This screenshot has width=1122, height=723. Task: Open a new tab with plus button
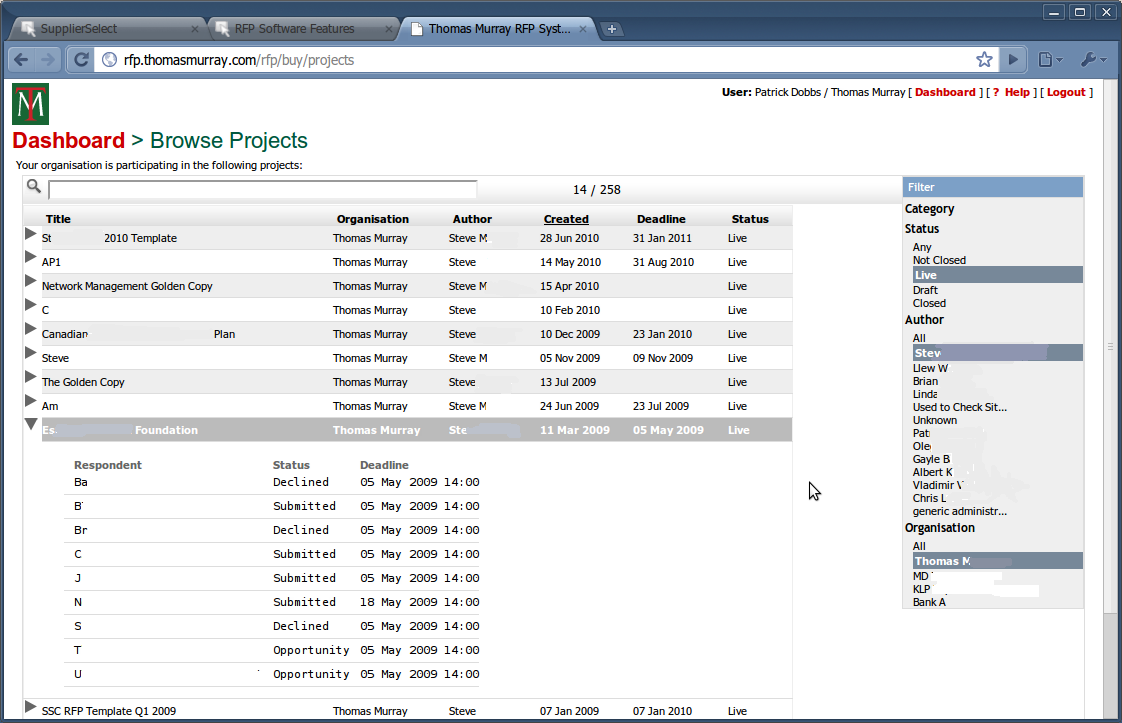[x=611, y=29]
